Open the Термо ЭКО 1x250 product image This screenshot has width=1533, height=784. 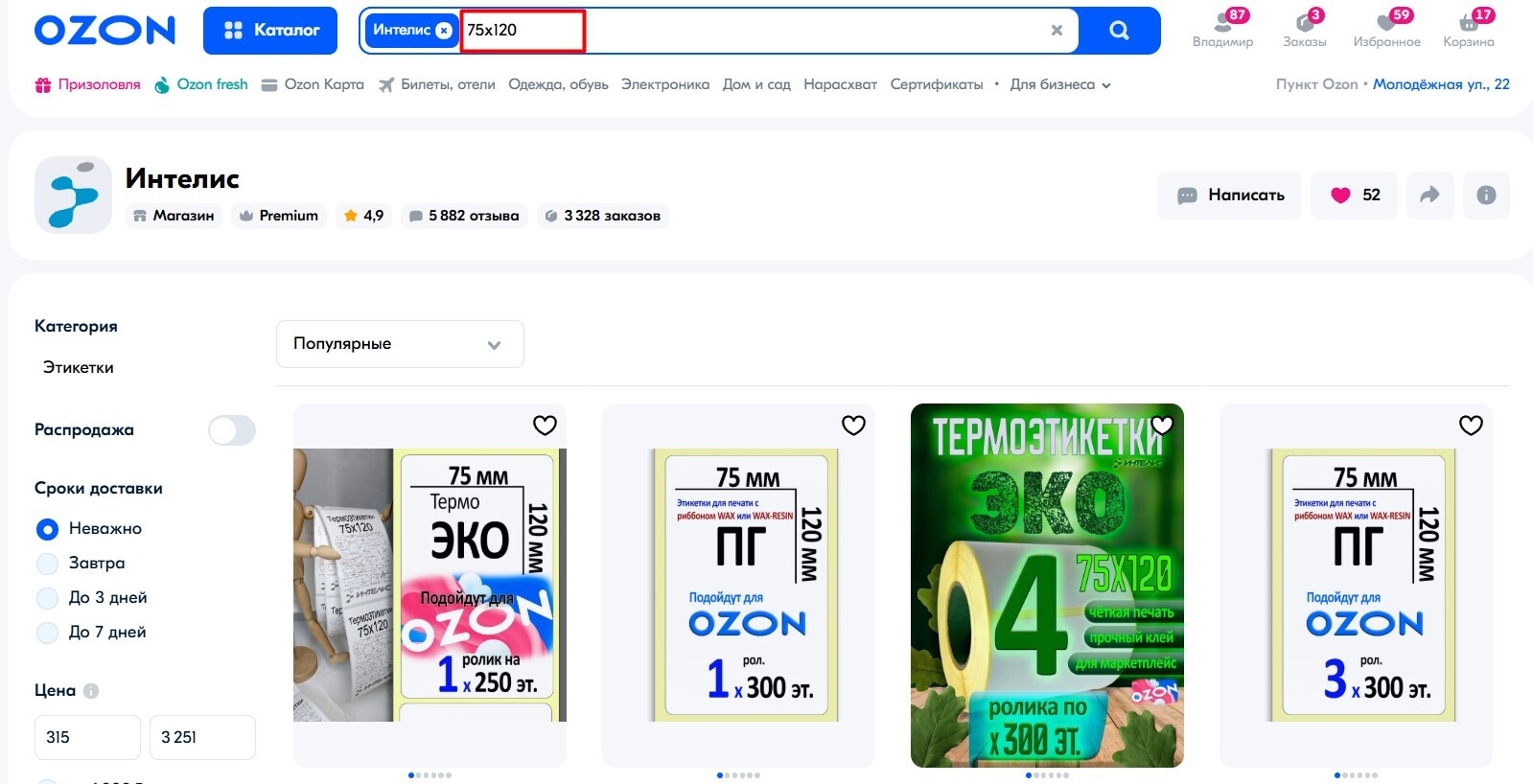coord(430,585)
